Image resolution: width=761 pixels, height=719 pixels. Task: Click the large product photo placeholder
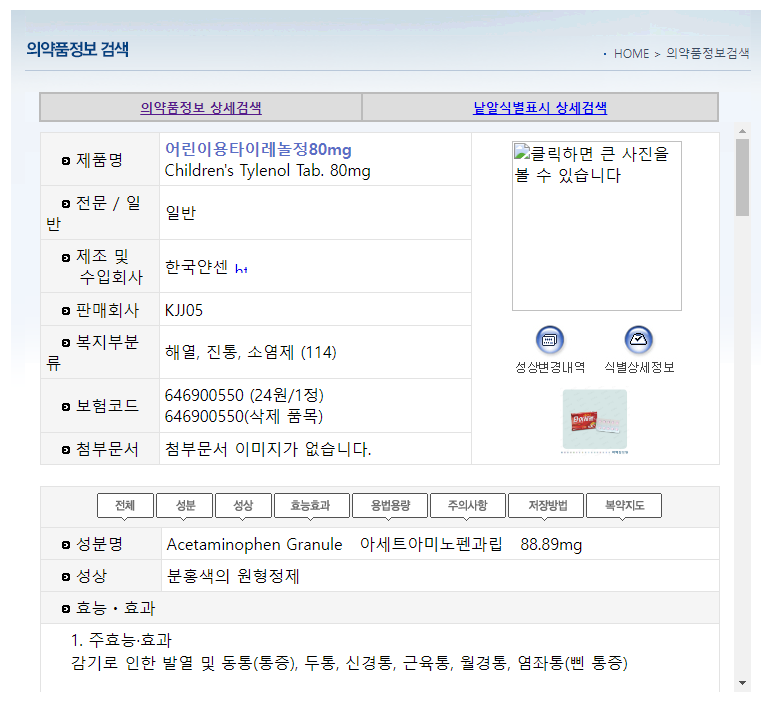(596, 226)
